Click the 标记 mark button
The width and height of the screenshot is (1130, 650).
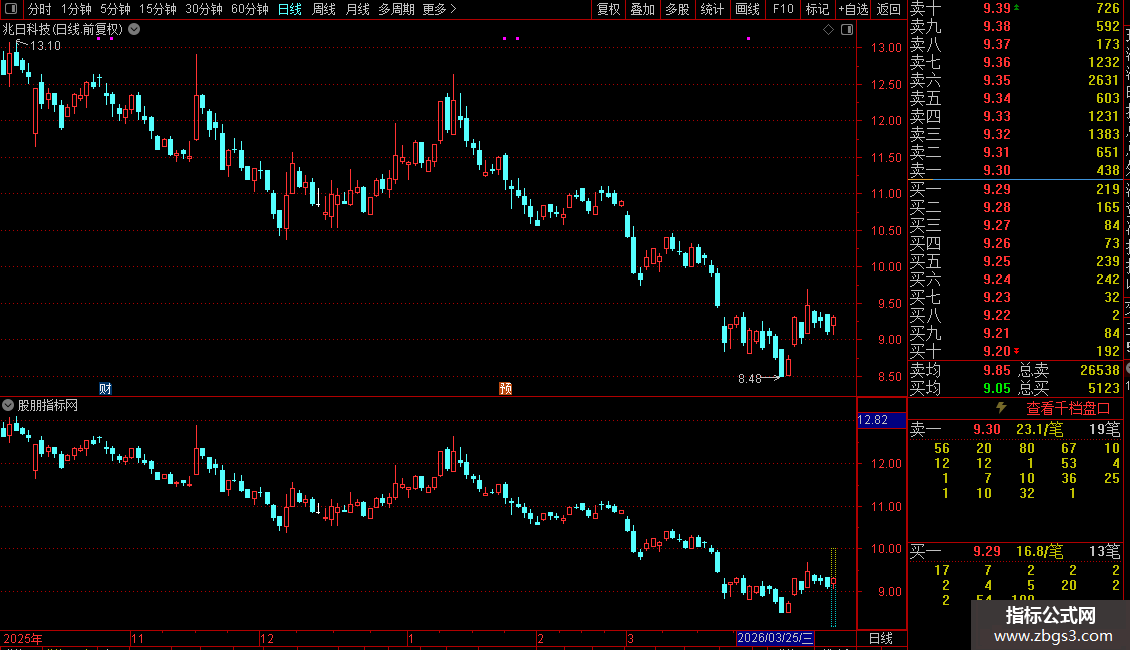pyautogui.click(x=817, y=9)
